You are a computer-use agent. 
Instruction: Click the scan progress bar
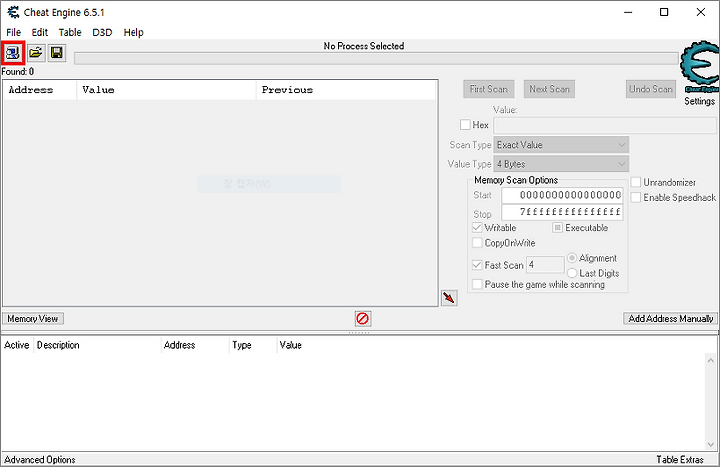376,58
